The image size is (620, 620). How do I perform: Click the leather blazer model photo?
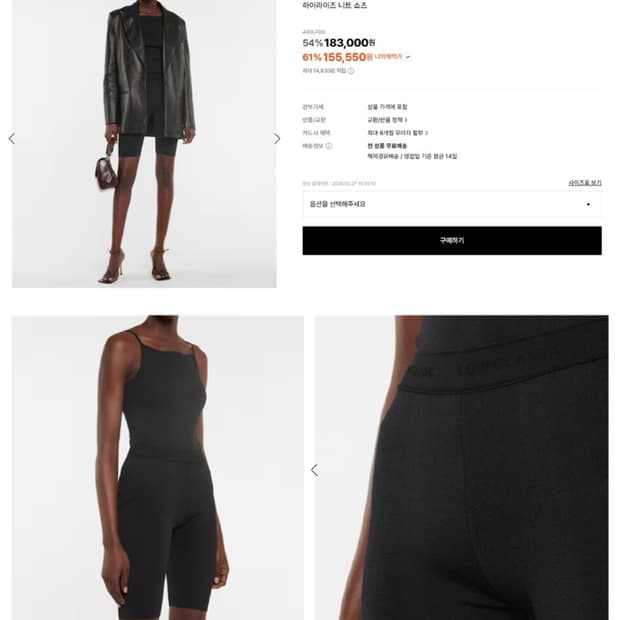coord(144,144)
